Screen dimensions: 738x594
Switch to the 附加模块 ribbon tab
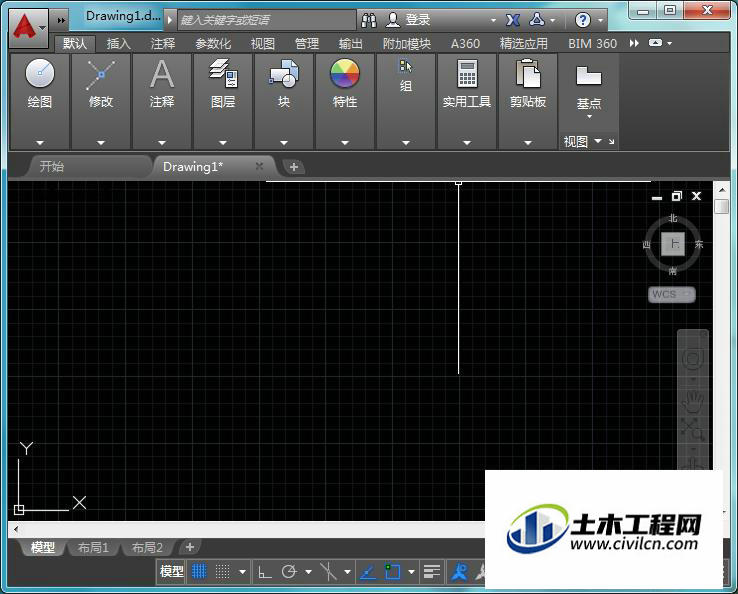pos(407,44)
